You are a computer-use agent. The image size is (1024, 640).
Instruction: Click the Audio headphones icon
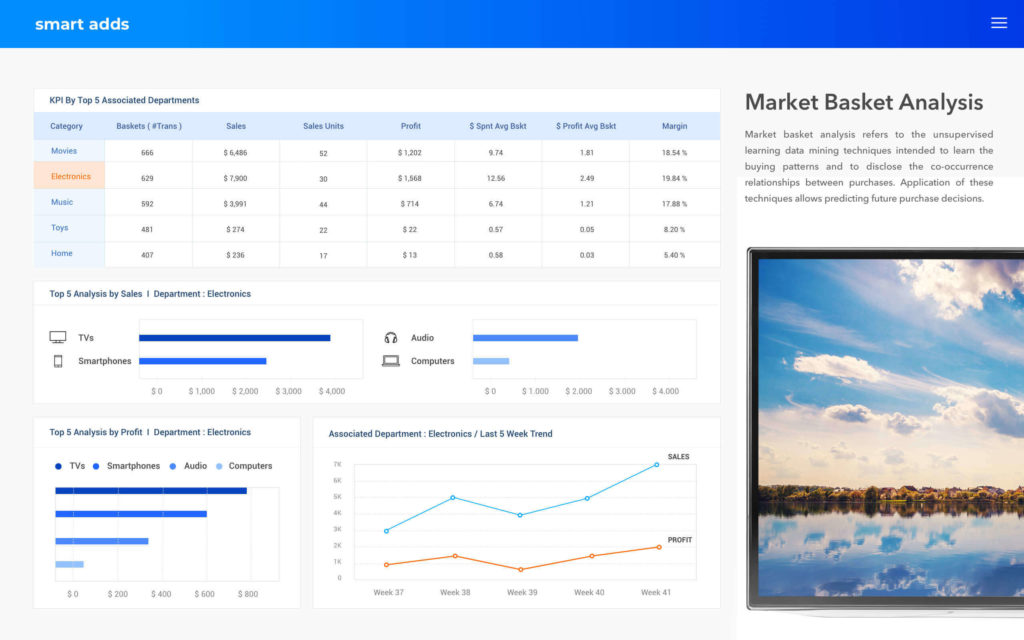click(x=391, y=338)
